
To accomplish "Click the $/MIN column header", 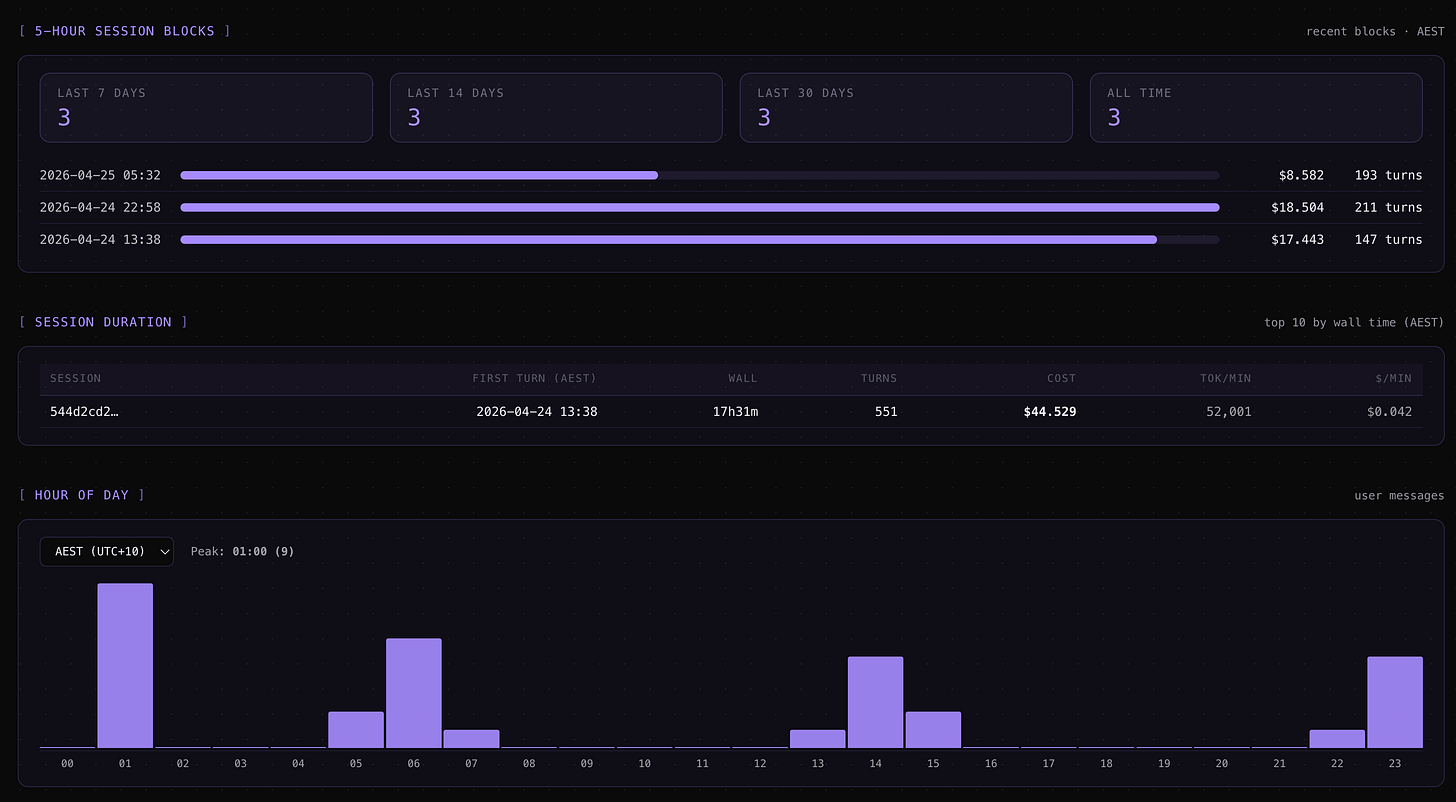I will tap(1394, 378).
